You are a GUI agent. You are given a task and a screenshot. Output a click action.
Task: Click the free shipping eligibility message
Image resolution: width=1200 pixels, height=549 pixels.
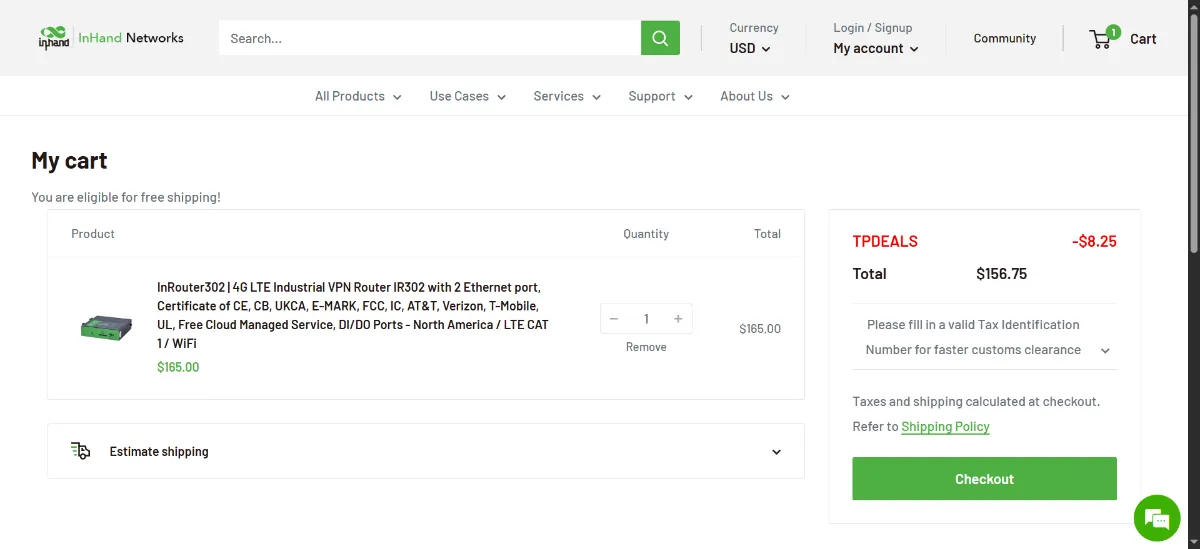click(x=126, y=197)
